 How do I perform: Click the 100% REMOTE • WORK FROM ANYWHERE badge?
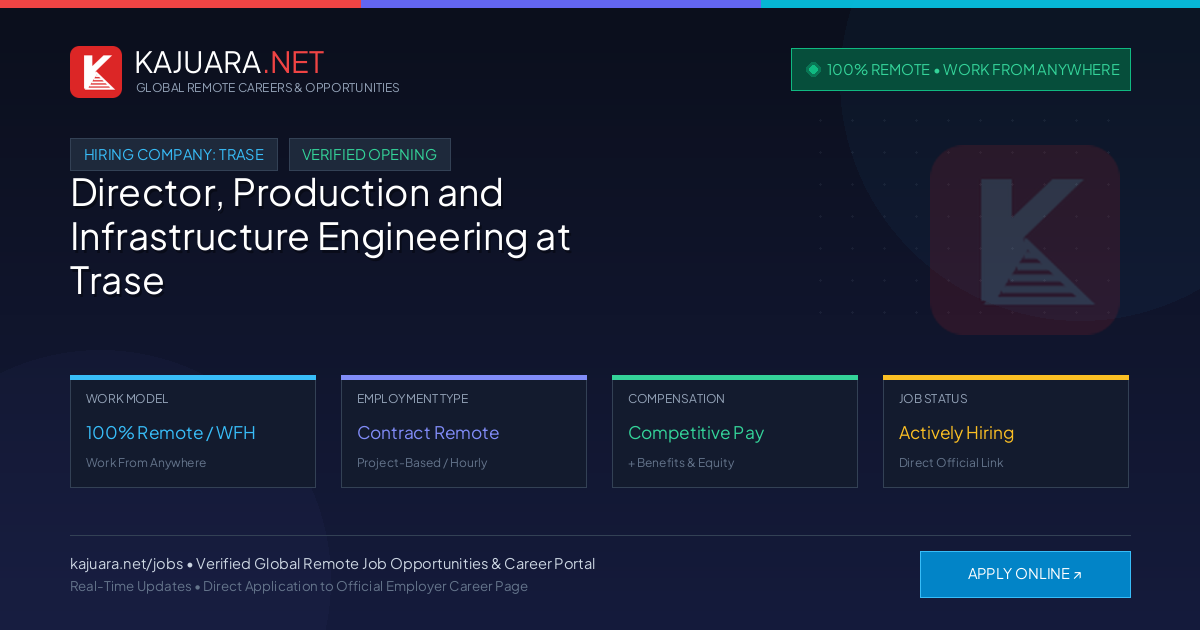961,70
